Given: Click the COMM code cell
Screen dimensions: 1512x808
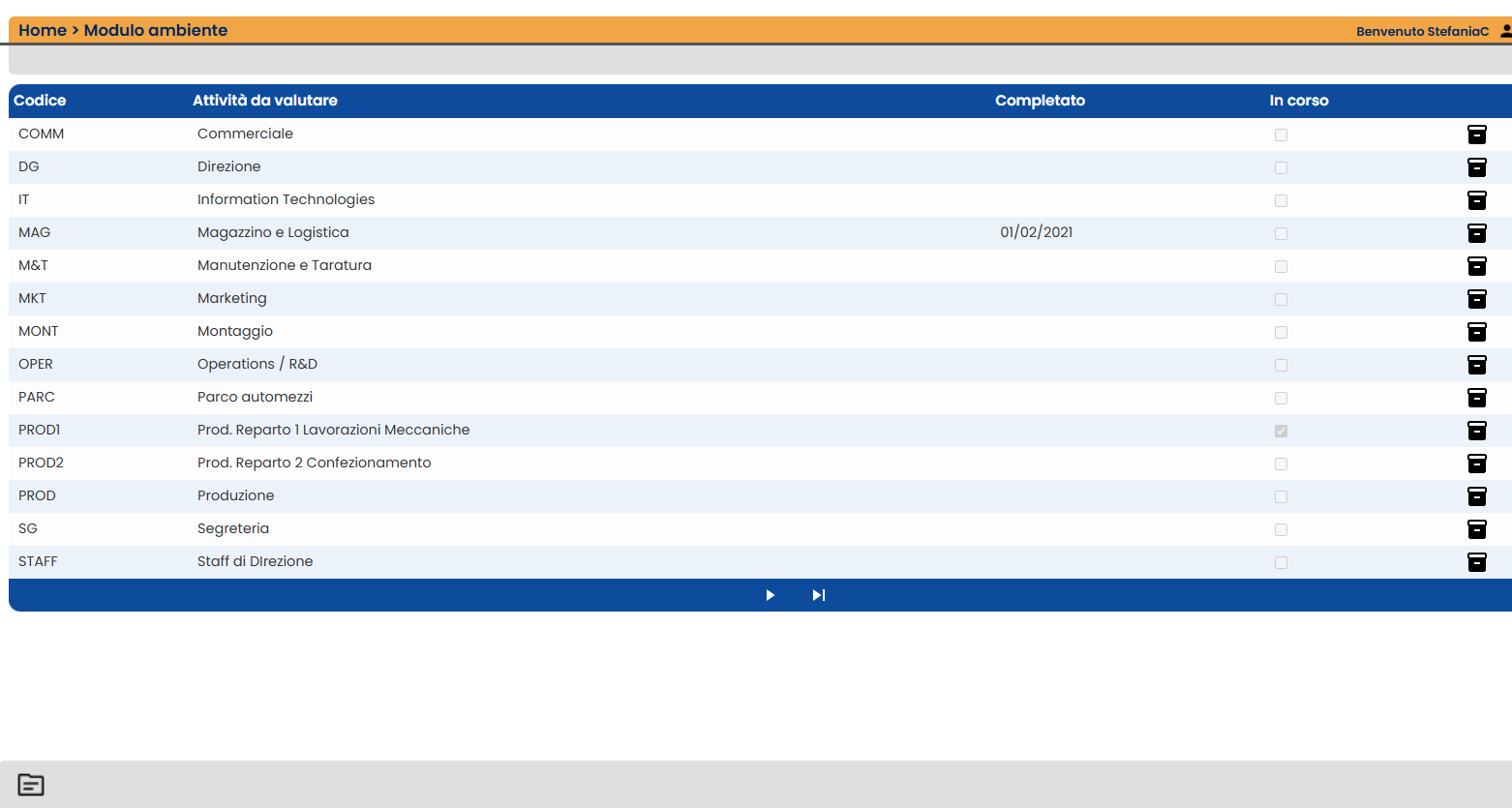Looking at the screenshot, I should pos(41,134).
